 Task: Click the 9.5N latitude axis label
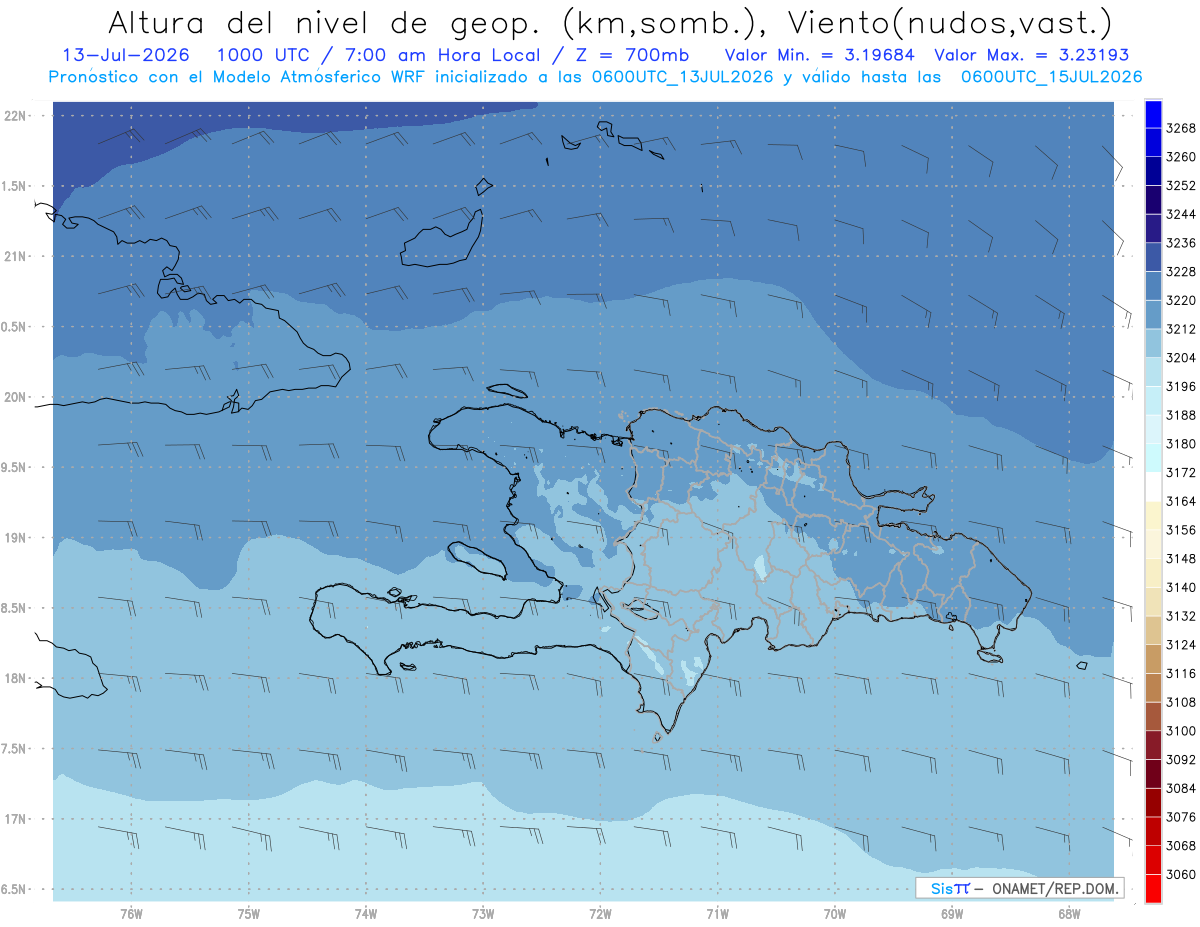click(x=15, y=468)
